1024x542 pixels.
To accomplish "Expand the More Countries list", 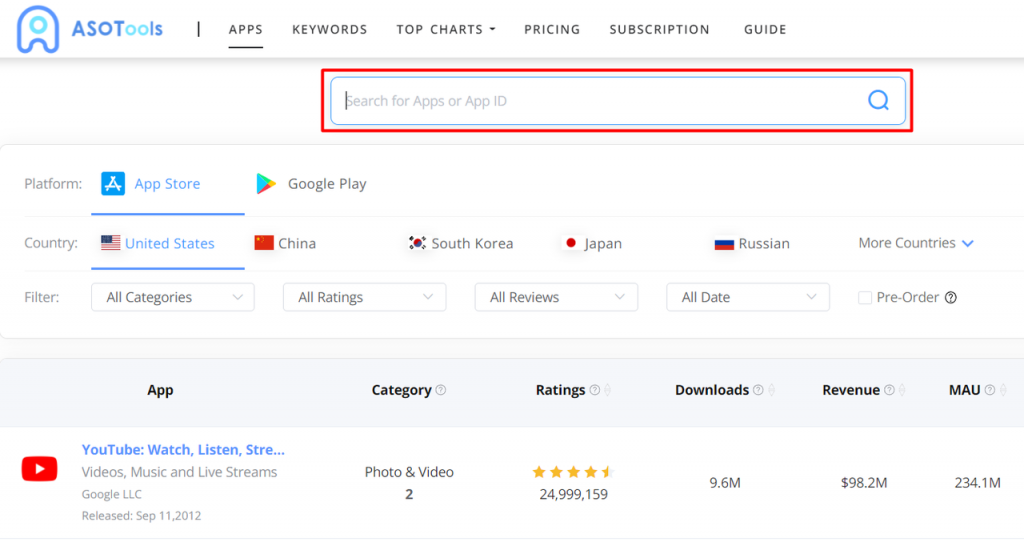I will (x=915, y=243).
